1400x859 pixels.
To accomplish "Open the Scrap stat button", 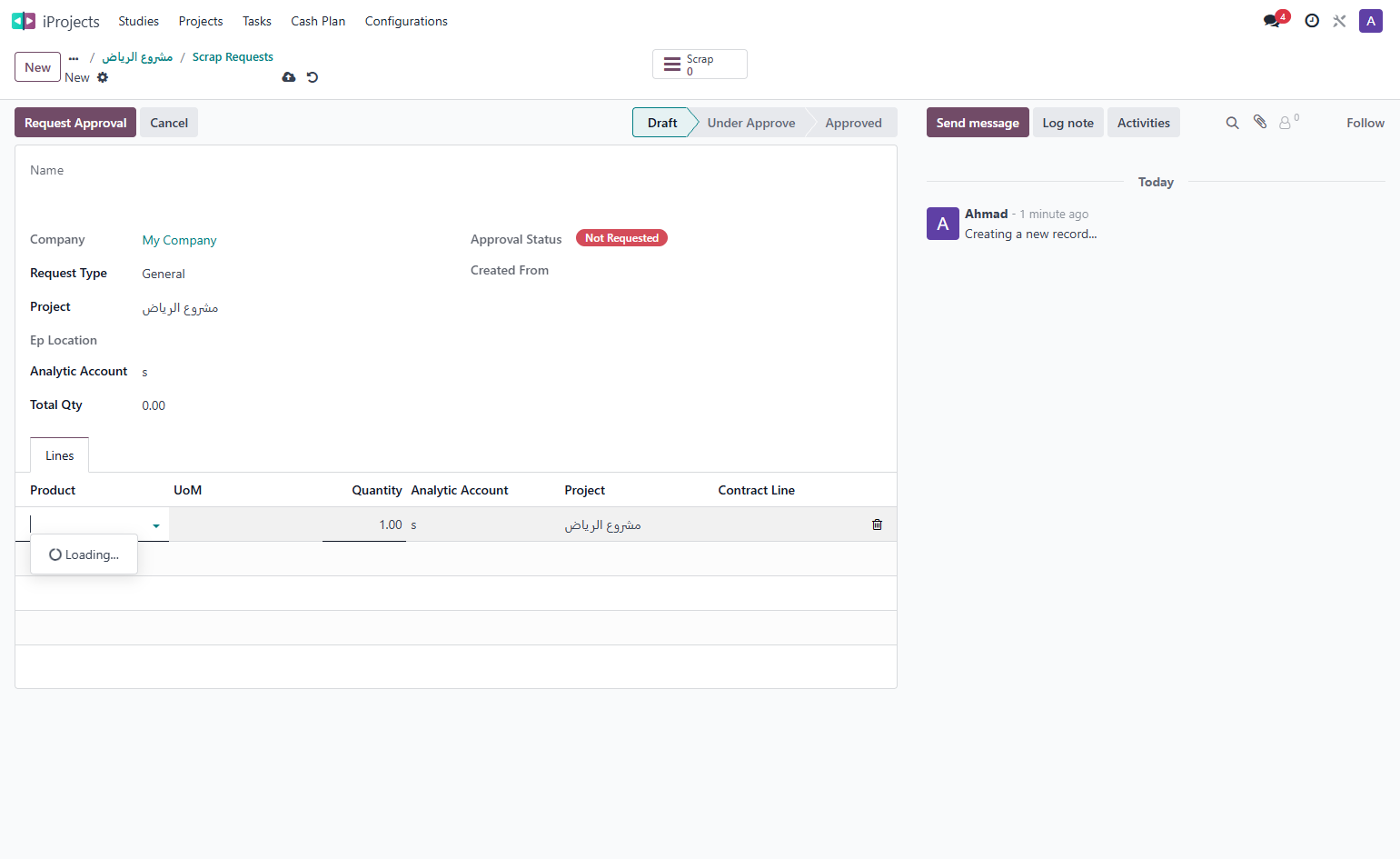I will point(700,65).
